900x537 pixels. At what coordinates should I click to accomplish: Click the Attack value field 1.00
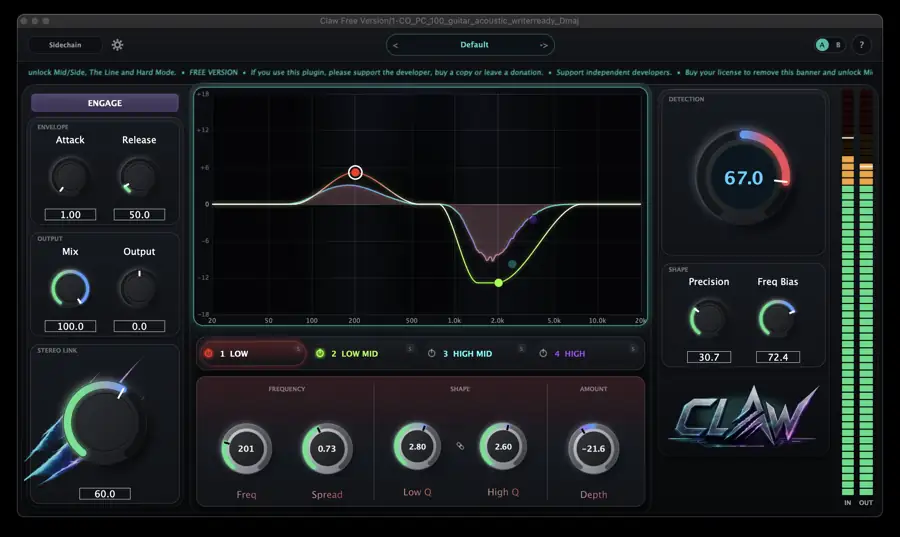[x=71, y=215]
